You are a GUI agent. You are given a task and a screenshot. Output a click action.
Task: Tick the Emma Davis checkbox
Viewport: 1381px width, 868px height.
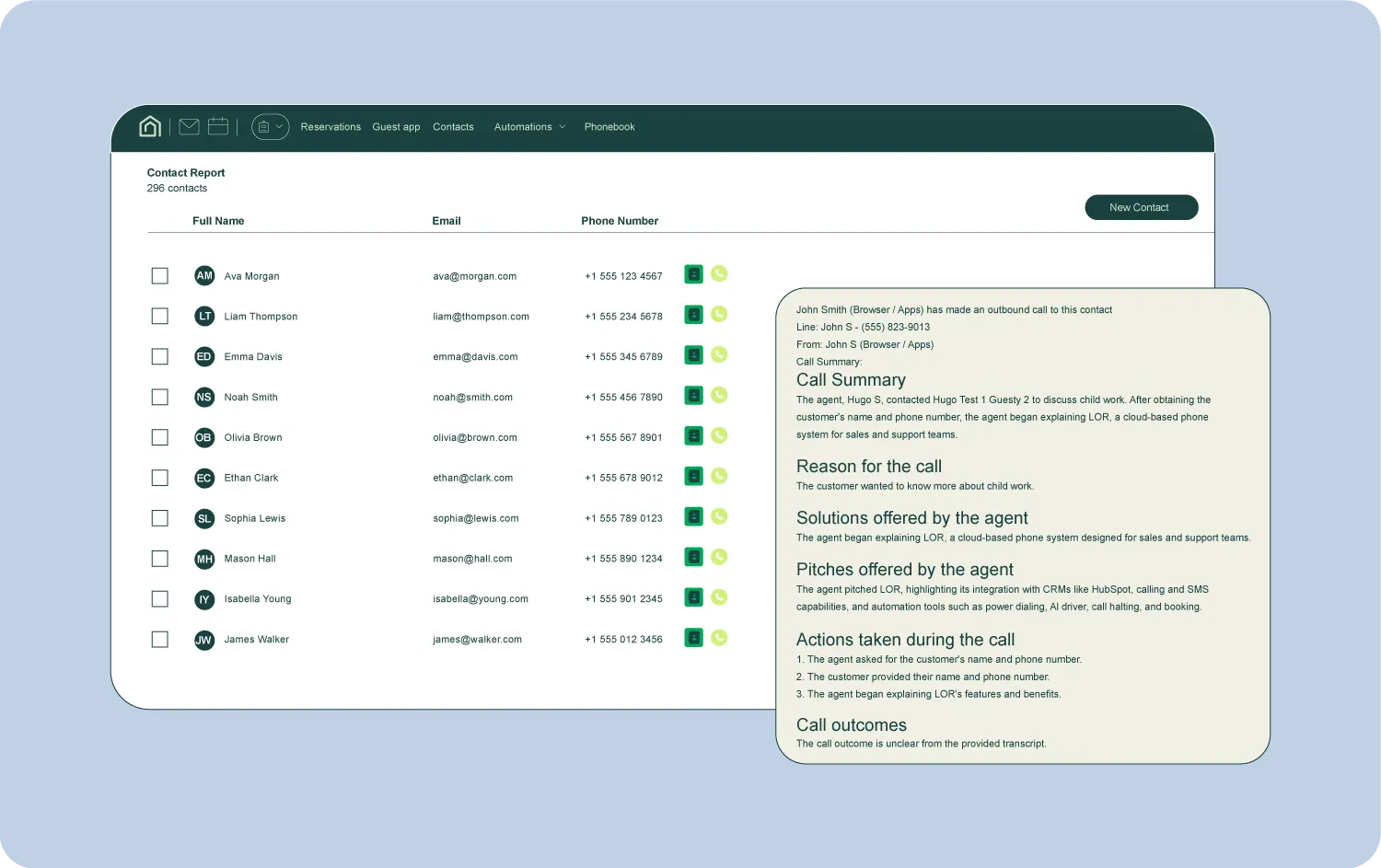pos(160,357)
